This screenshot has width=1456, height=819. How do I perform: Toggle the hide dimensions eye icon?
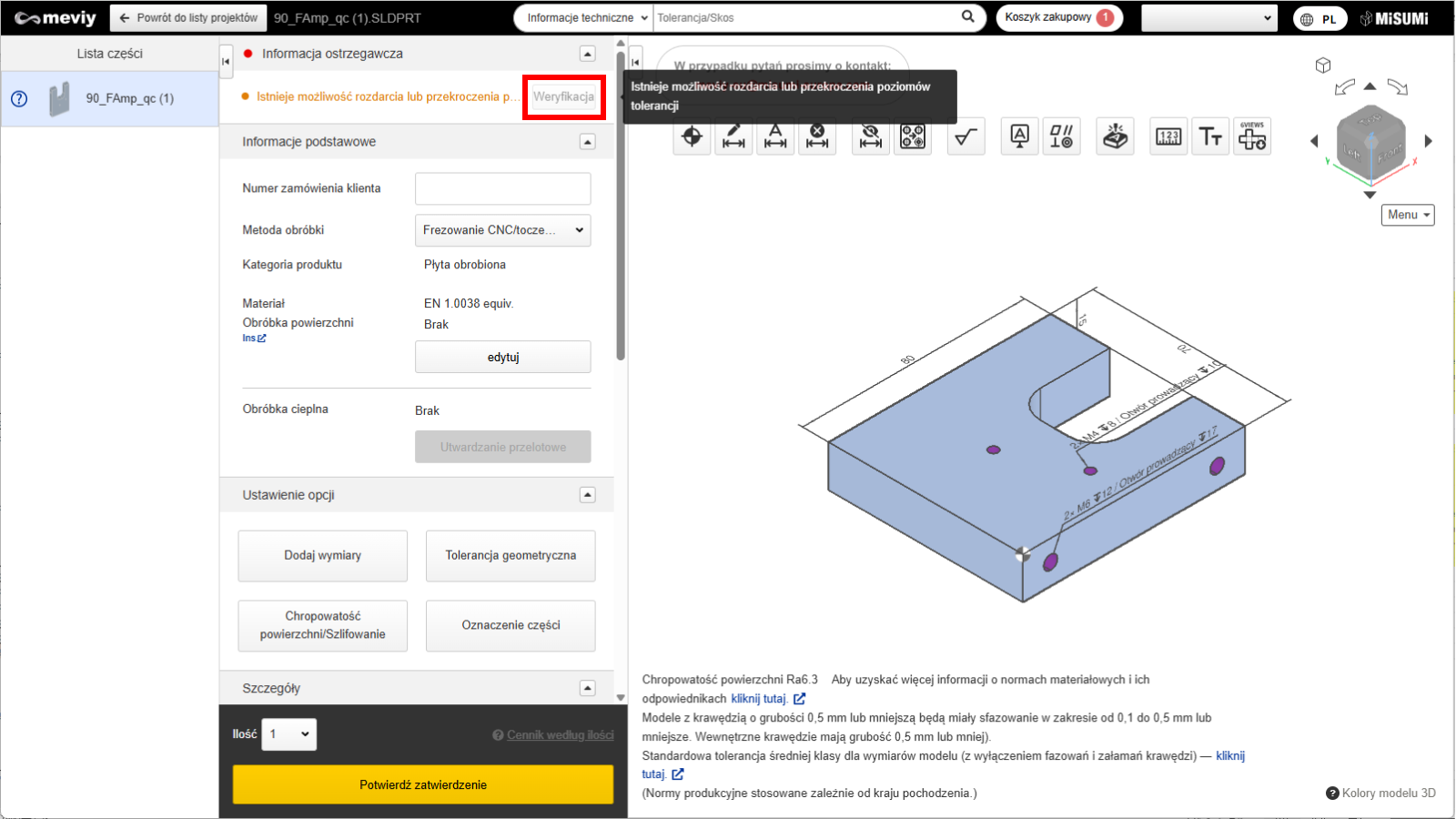point(871,136)
